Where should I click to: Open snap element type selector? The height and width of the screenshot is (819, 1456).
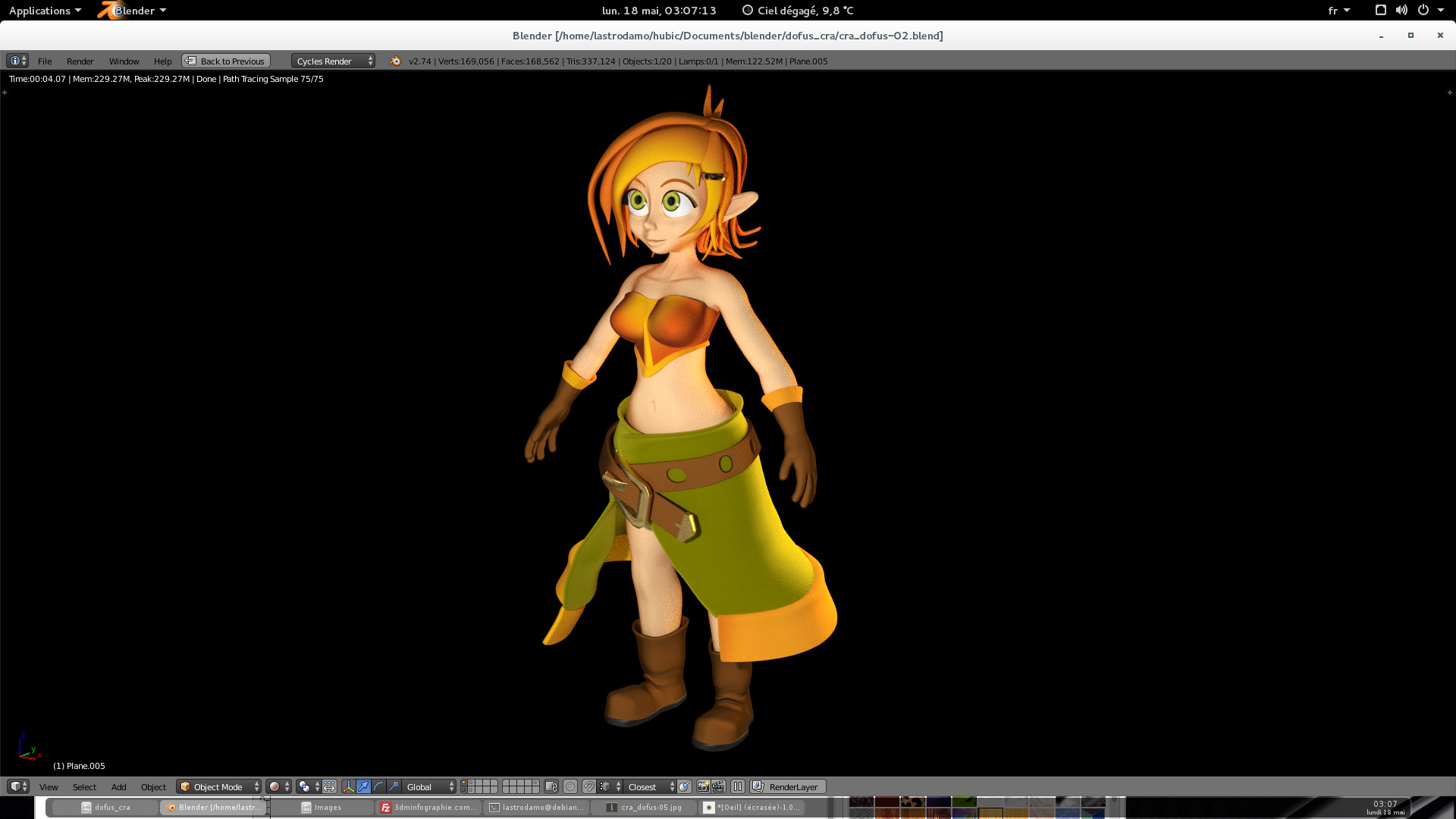[x=610, y=787]
